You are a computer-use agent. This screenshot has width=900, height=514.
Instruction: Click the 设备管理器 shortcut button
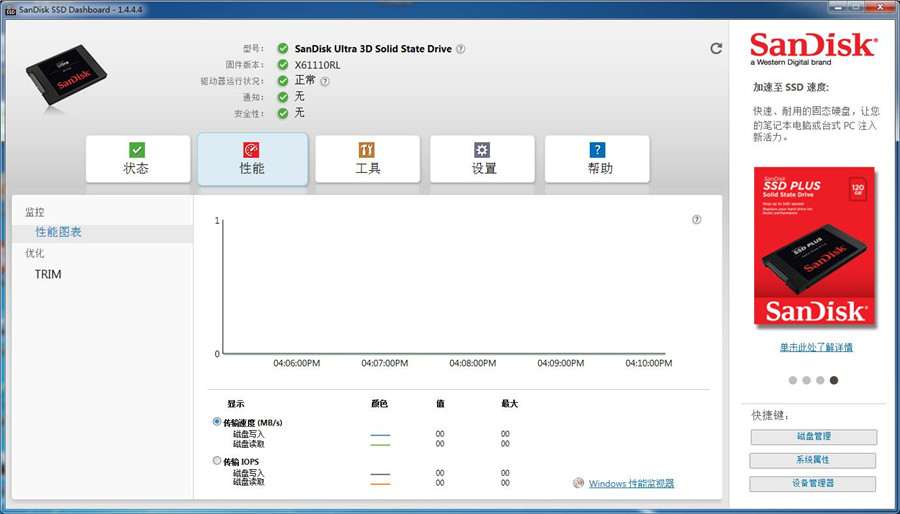(813, 484)
